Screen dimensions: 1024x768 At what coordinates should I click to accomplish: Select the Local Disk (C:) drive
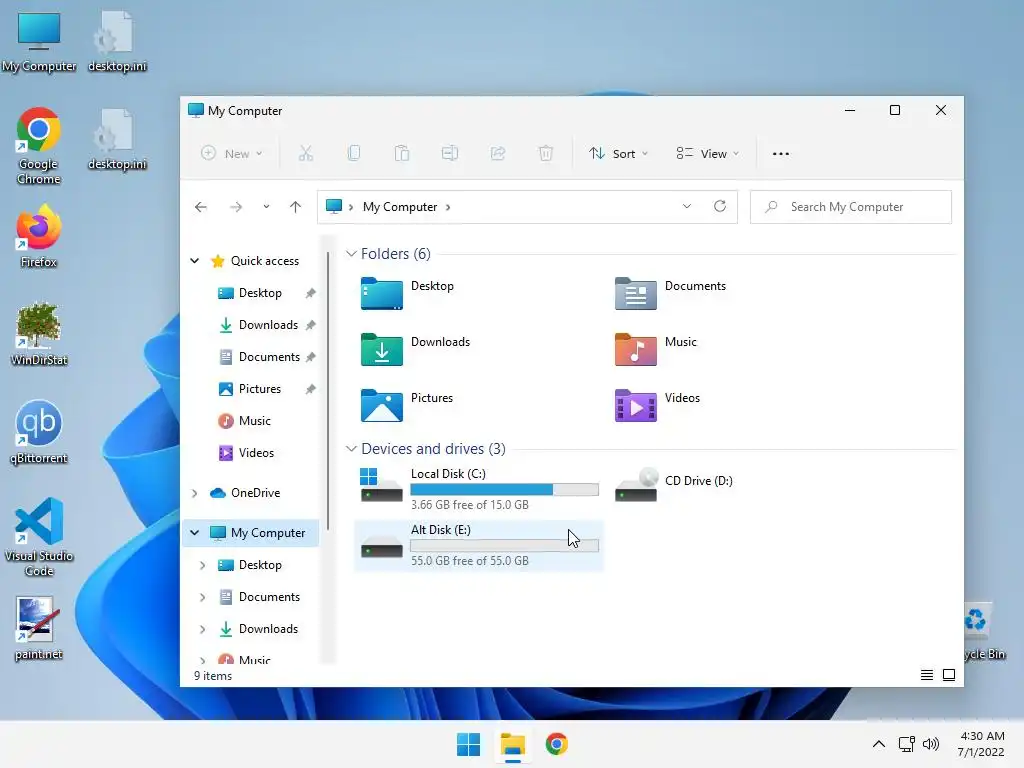click(x=479, y=488)
